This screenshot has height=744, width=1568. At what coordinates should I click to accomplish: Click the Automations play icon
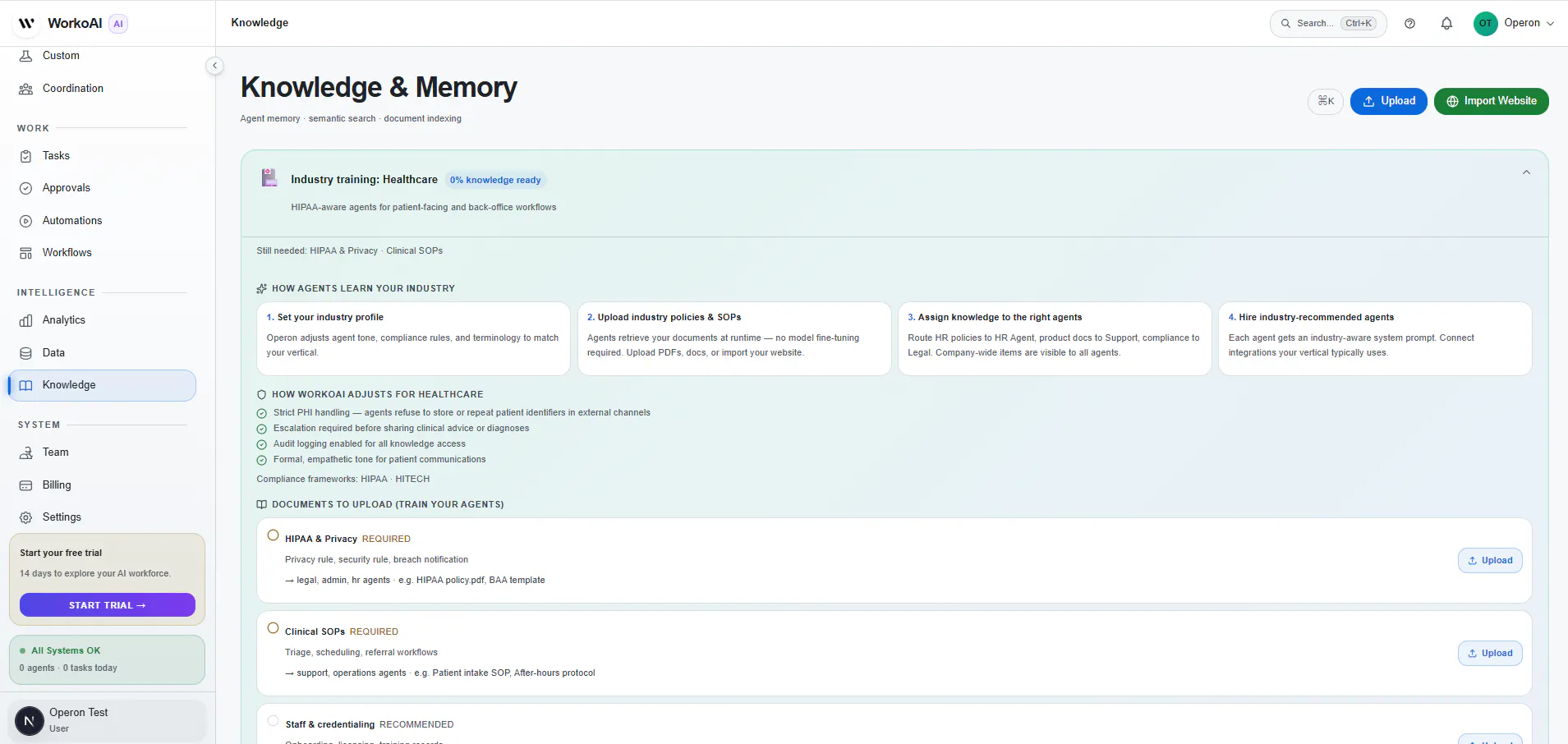tap(26, 221)
